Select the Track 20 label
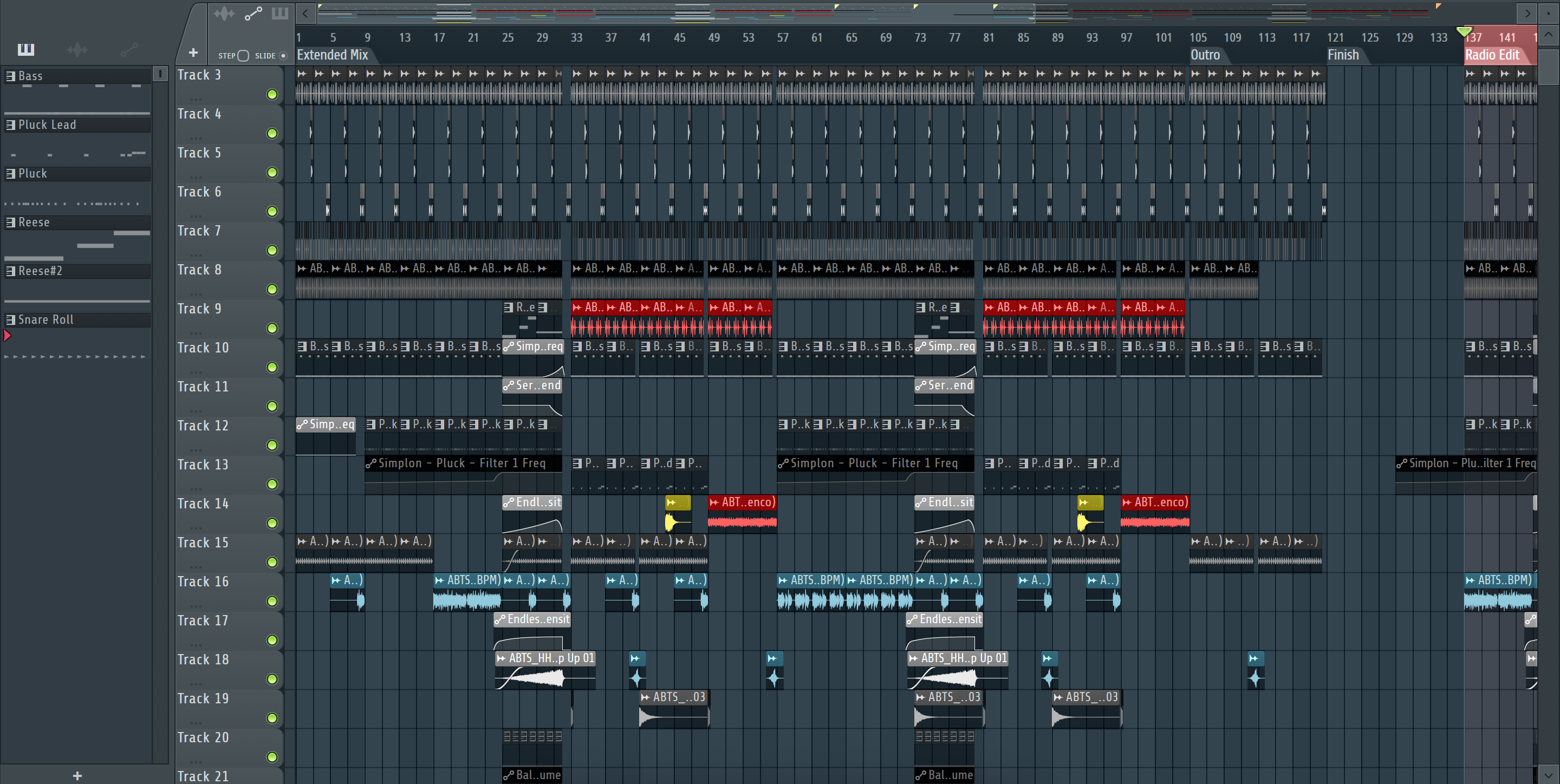 click(203, 737)
